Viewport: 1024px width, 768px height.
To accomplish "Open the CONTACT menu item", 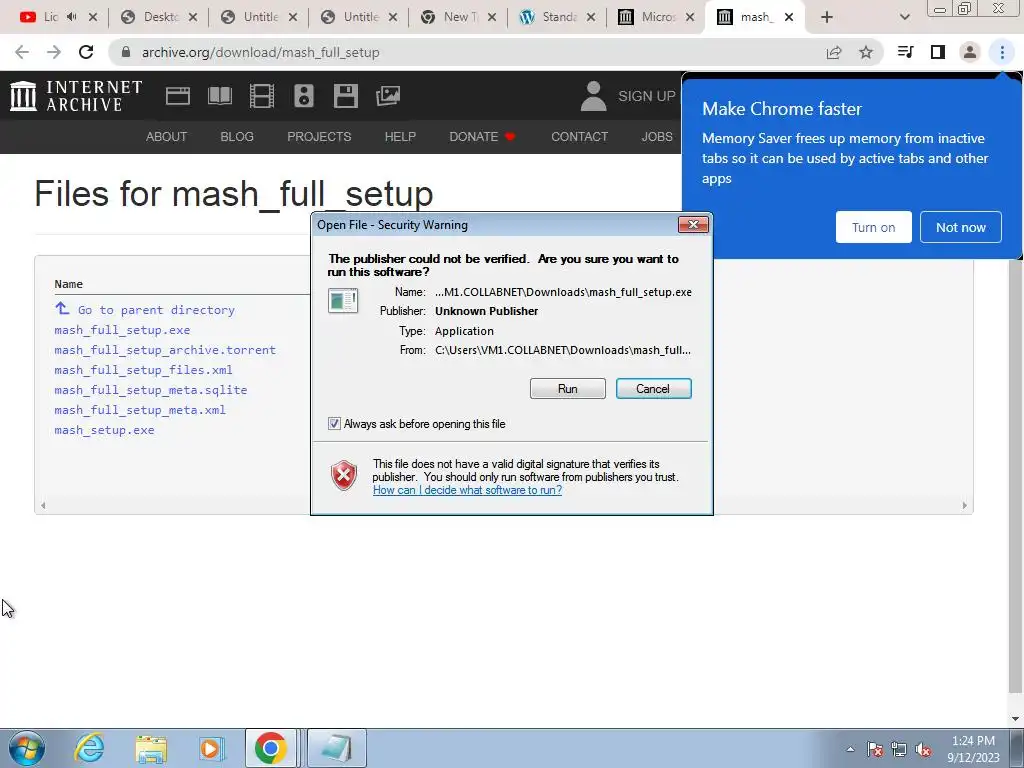I will tap(579, 136).
